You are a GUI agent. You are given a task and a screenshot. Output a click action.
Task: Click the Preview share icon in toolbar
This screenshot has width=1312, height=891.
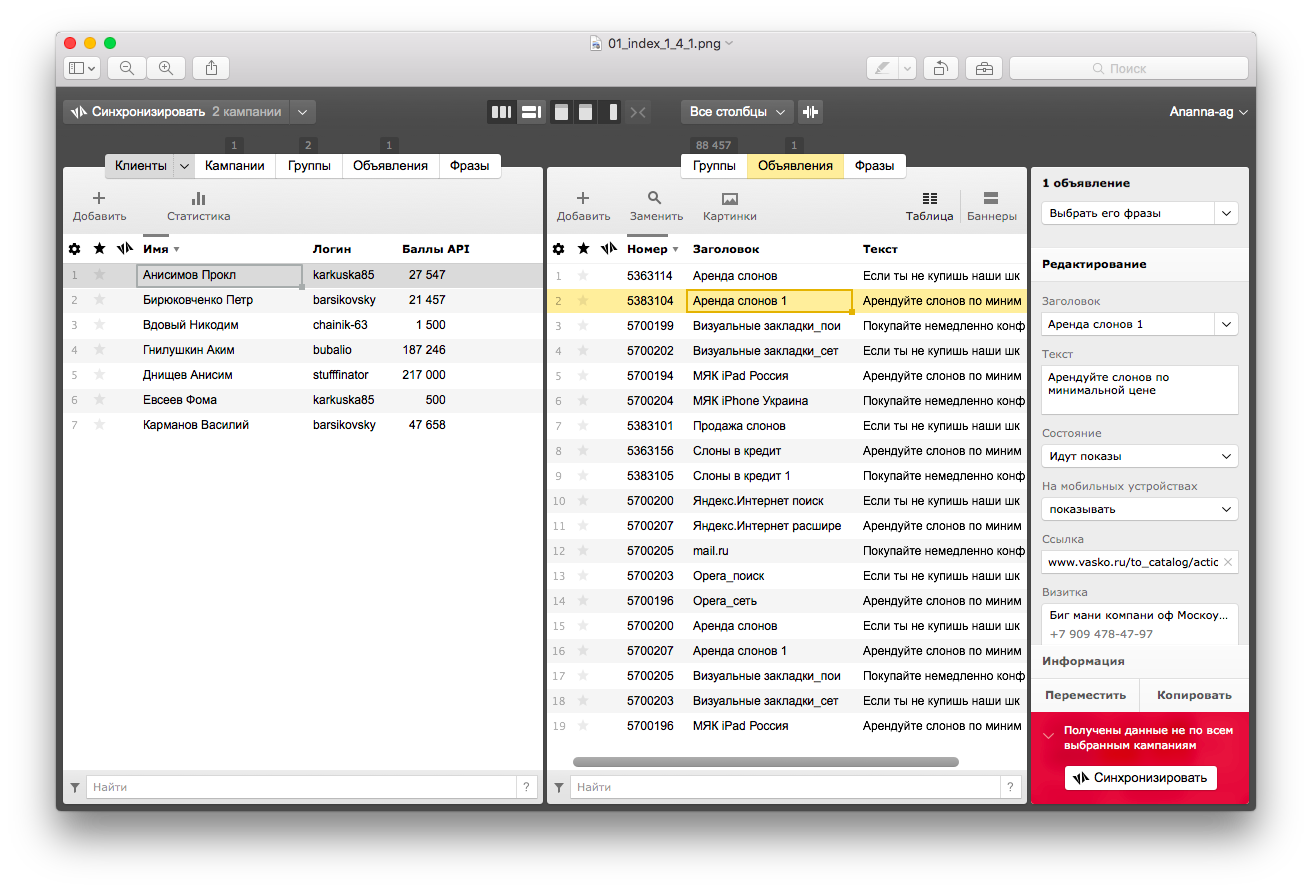tap(211, 68)
